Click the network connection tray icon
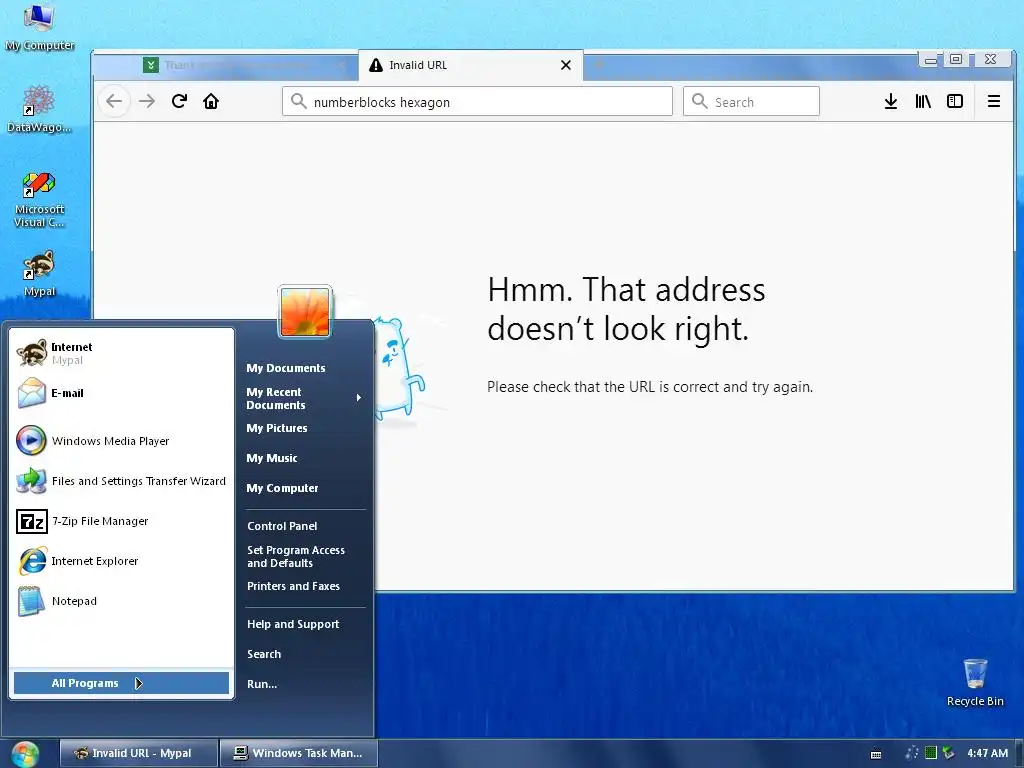The width and height of the screenshot is (1024, 768). [948, 753]
